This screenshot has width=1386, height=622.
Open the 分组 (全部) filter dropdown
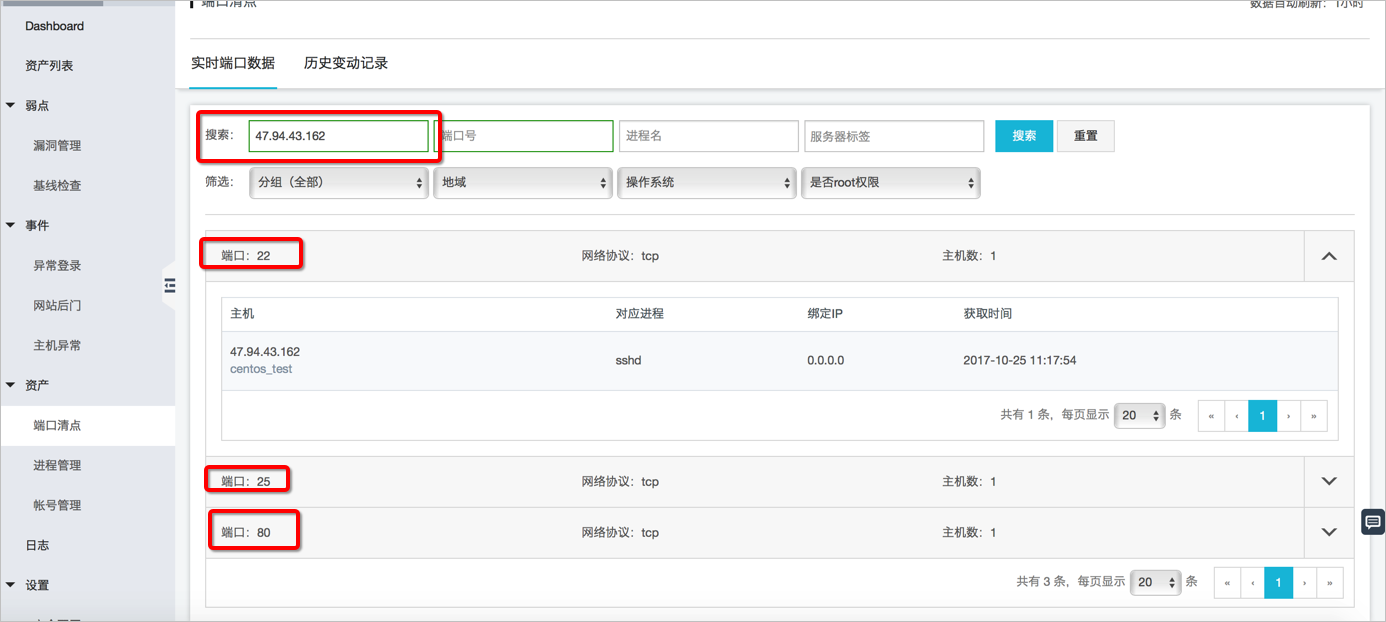[x=339, y=183]
